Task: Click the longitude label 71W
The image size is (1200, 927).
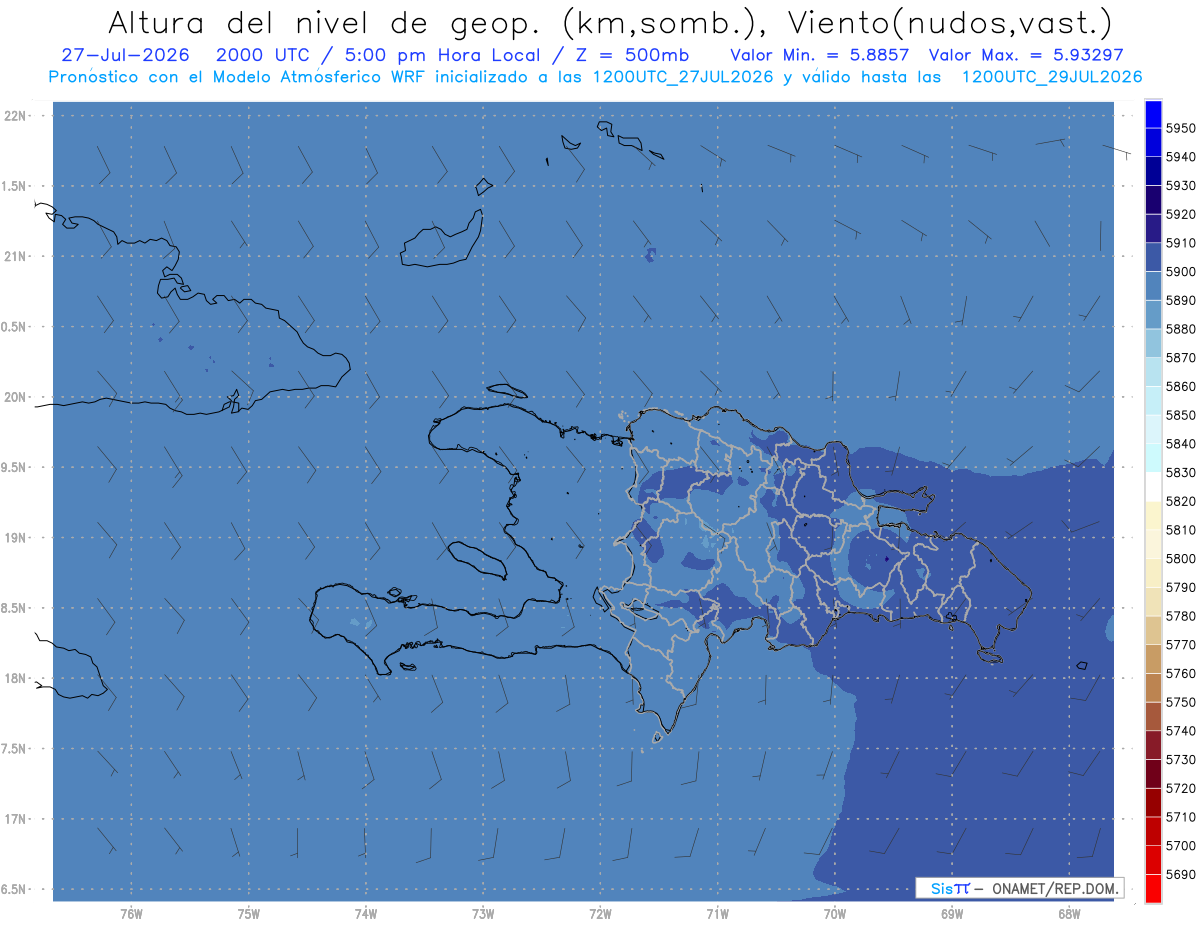Action: pyautogui.click(x=717, y=914)
